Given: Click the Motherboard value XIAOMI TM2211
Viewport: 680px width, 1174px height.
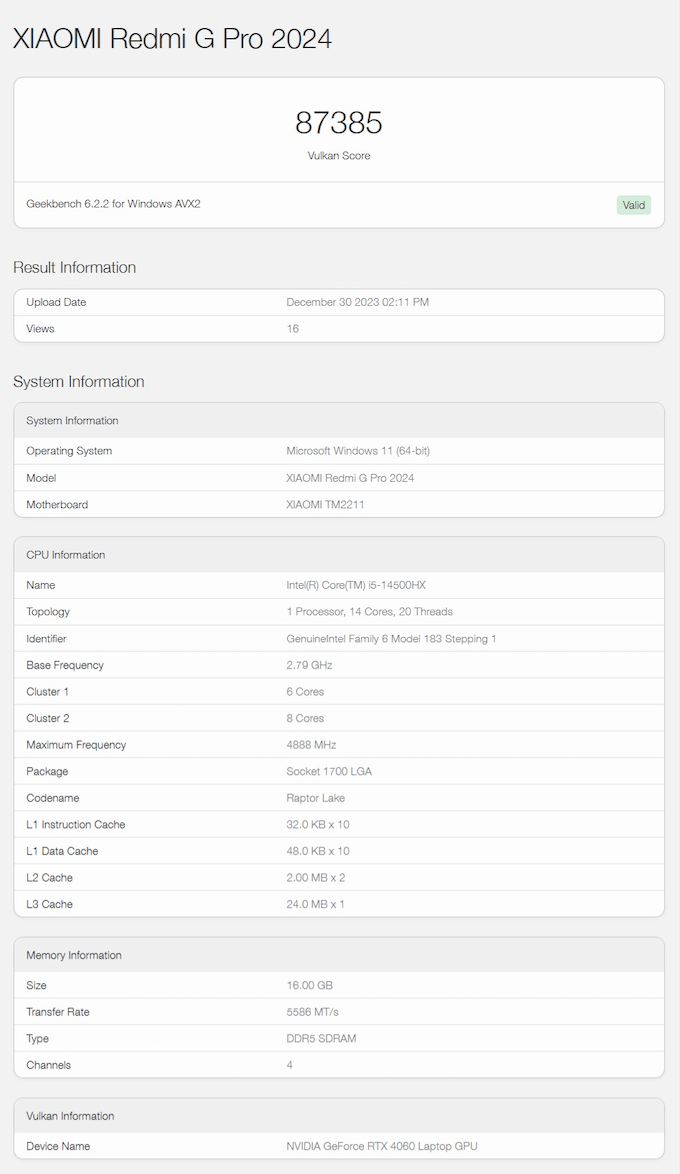Looking at the screenshot, I should (x=325, y=505).
